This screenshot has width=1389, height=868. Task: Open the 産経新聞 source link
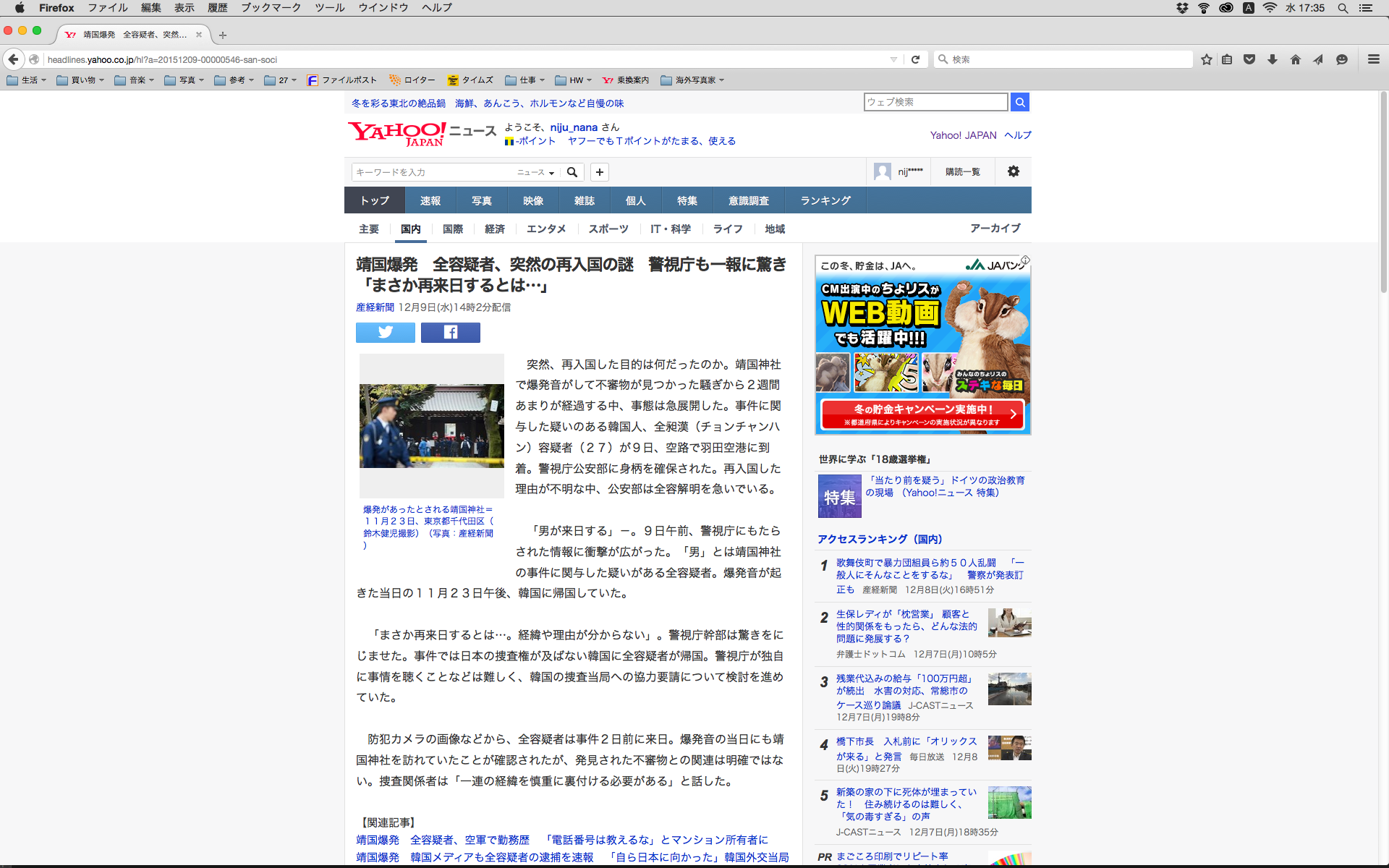pos(375,307)
